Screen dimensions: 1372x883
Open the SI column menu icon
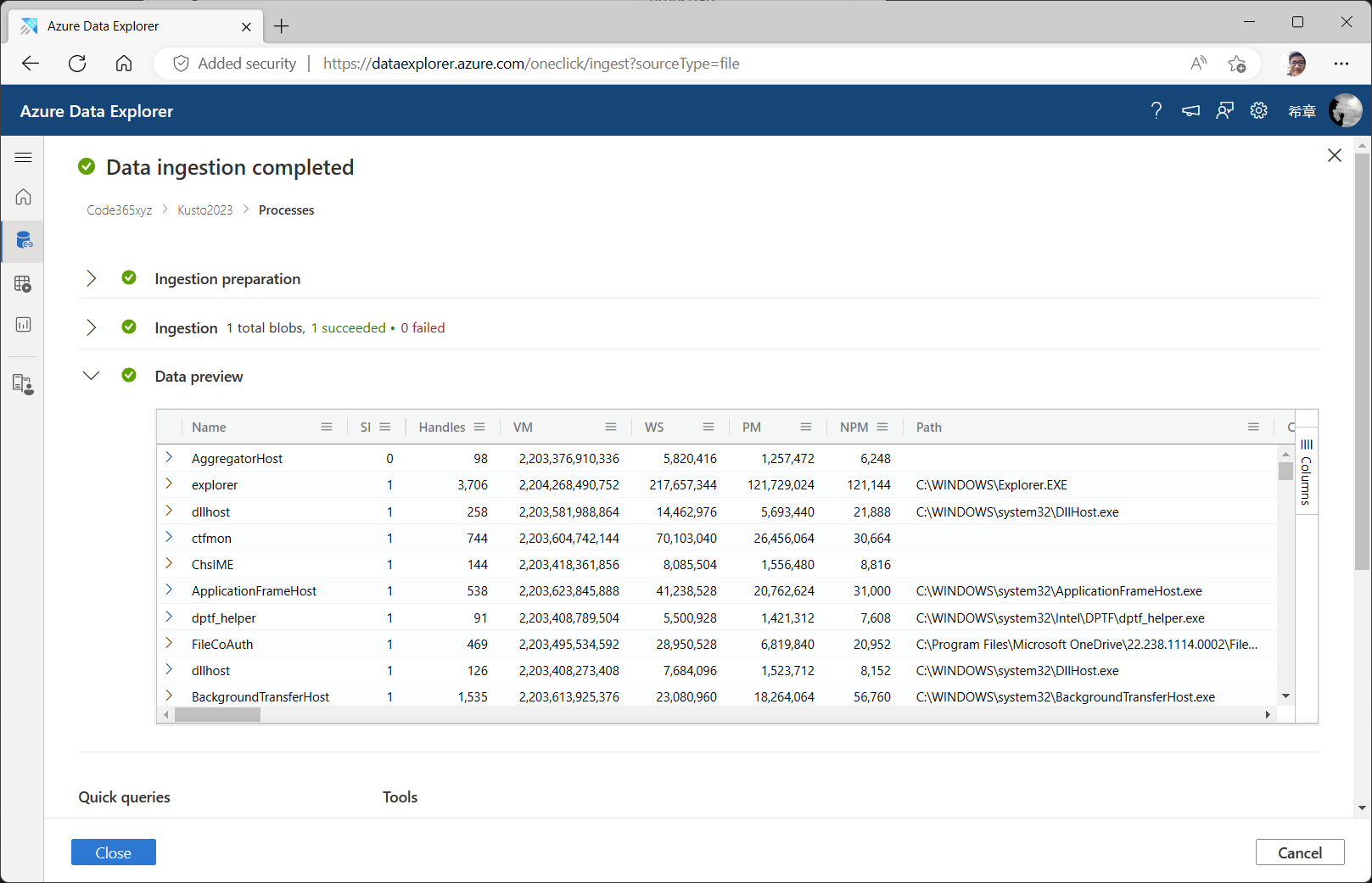(385, 427)
